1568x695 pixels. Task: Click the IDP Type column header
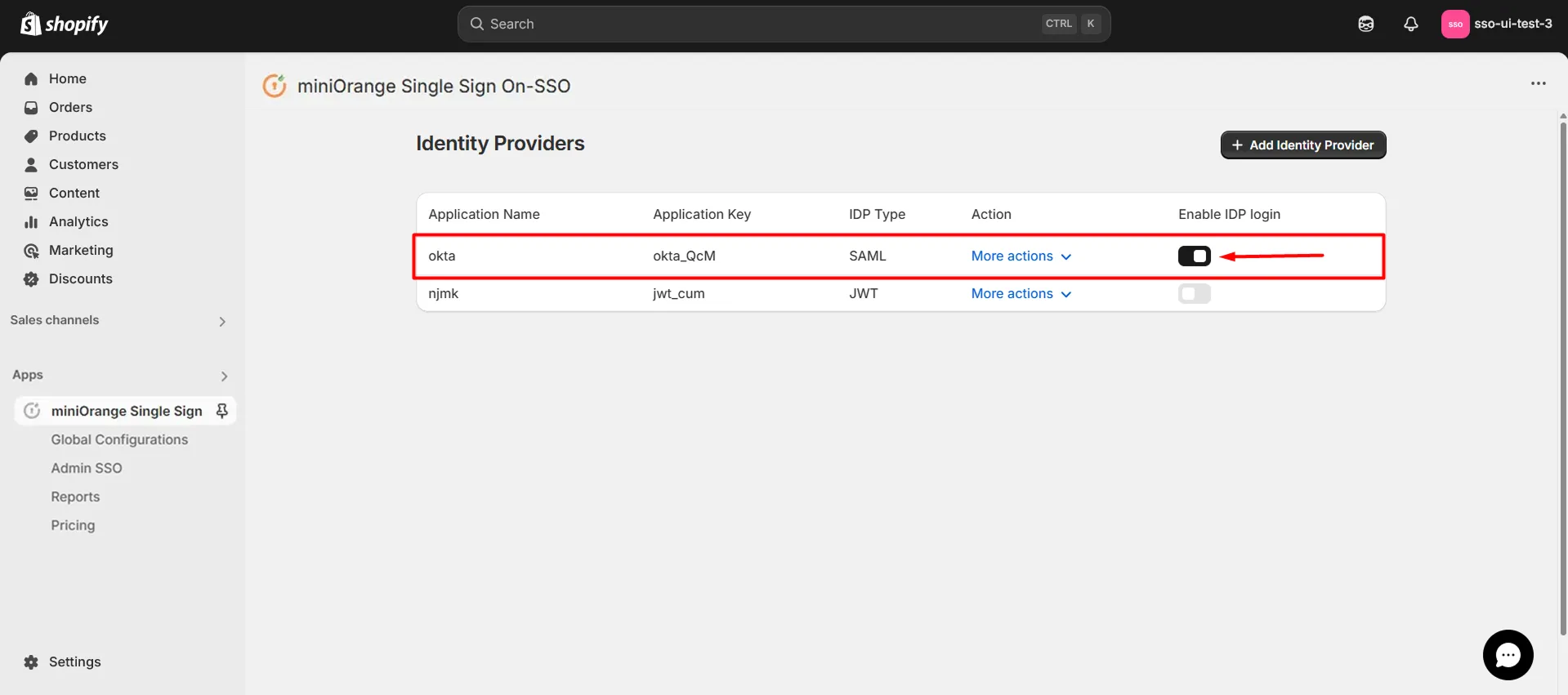pyautogui.click(x=877, y=215)
